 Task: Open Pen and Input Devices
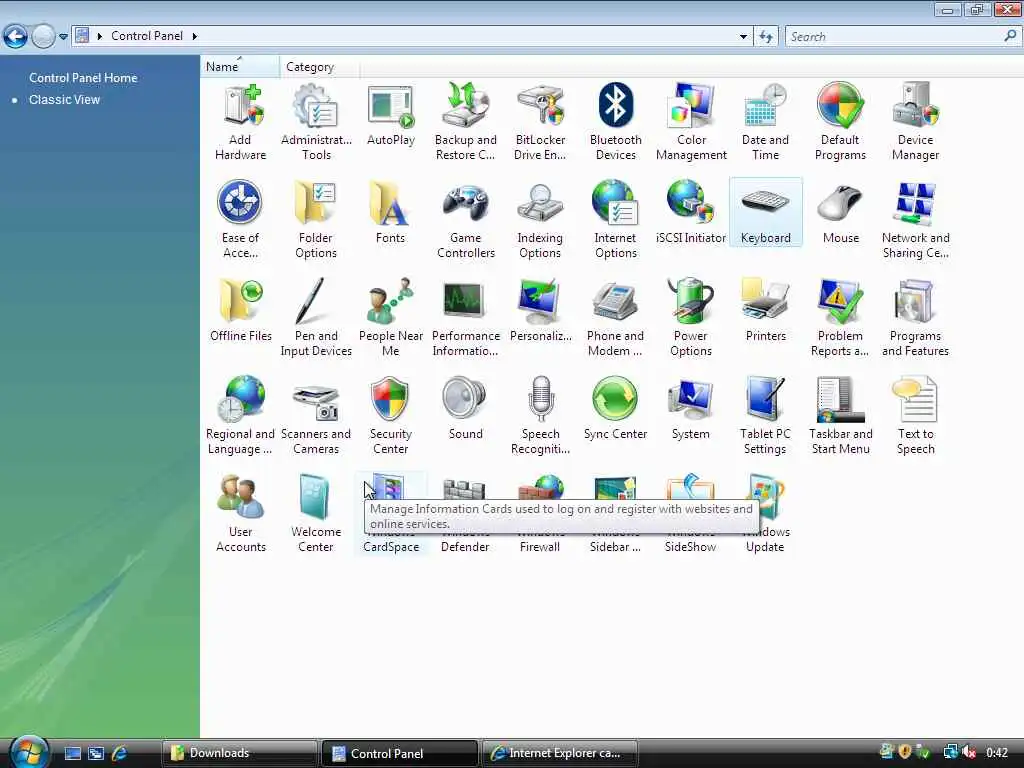(x=316, y=318)
